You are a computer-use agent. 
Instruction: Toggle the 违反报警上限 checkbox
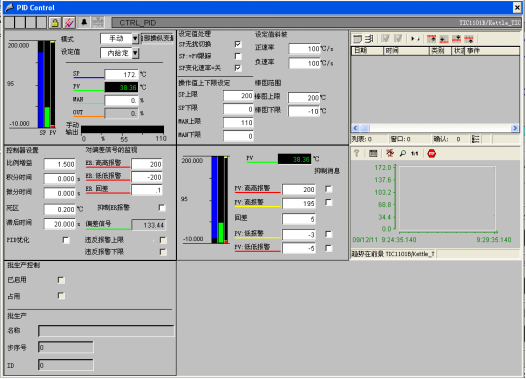(x=163, y=240)
